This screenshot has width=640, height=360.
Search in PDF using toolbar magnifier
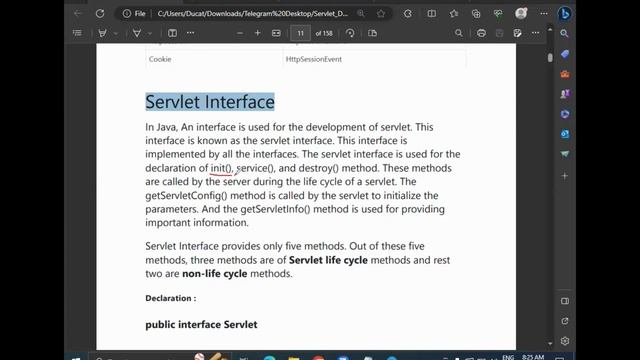coord(459,33)
